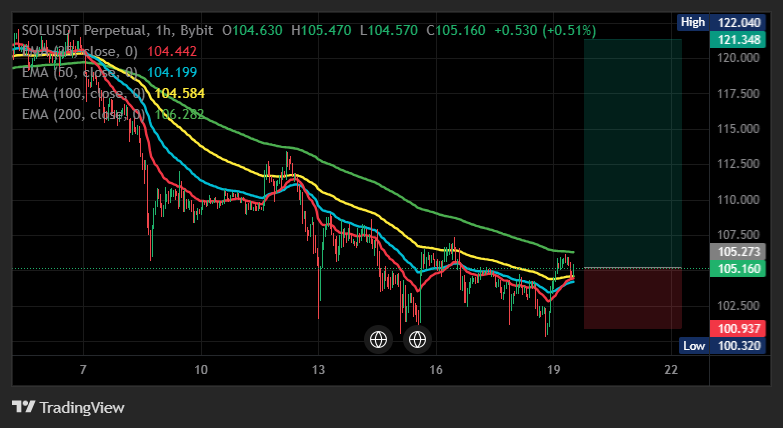Click the High price label 122.040
Screen dimensions: 783x428
click(721, 22)
